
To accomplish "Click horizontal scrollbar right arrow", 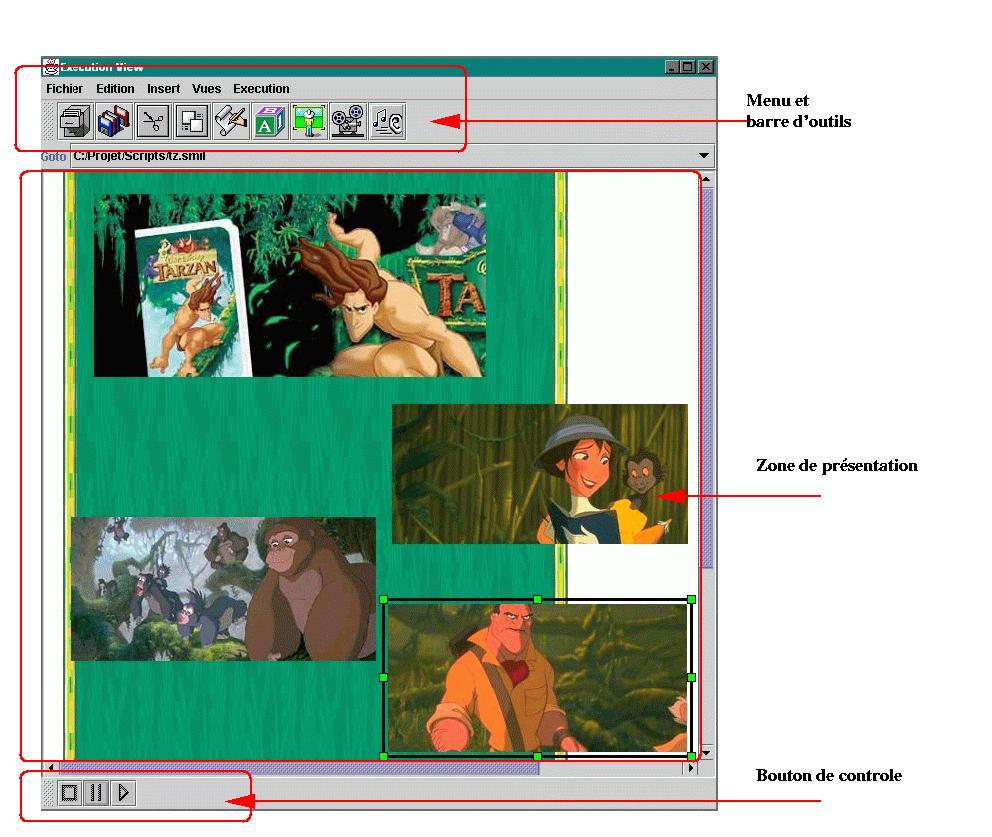I will (x=690, y=768).
